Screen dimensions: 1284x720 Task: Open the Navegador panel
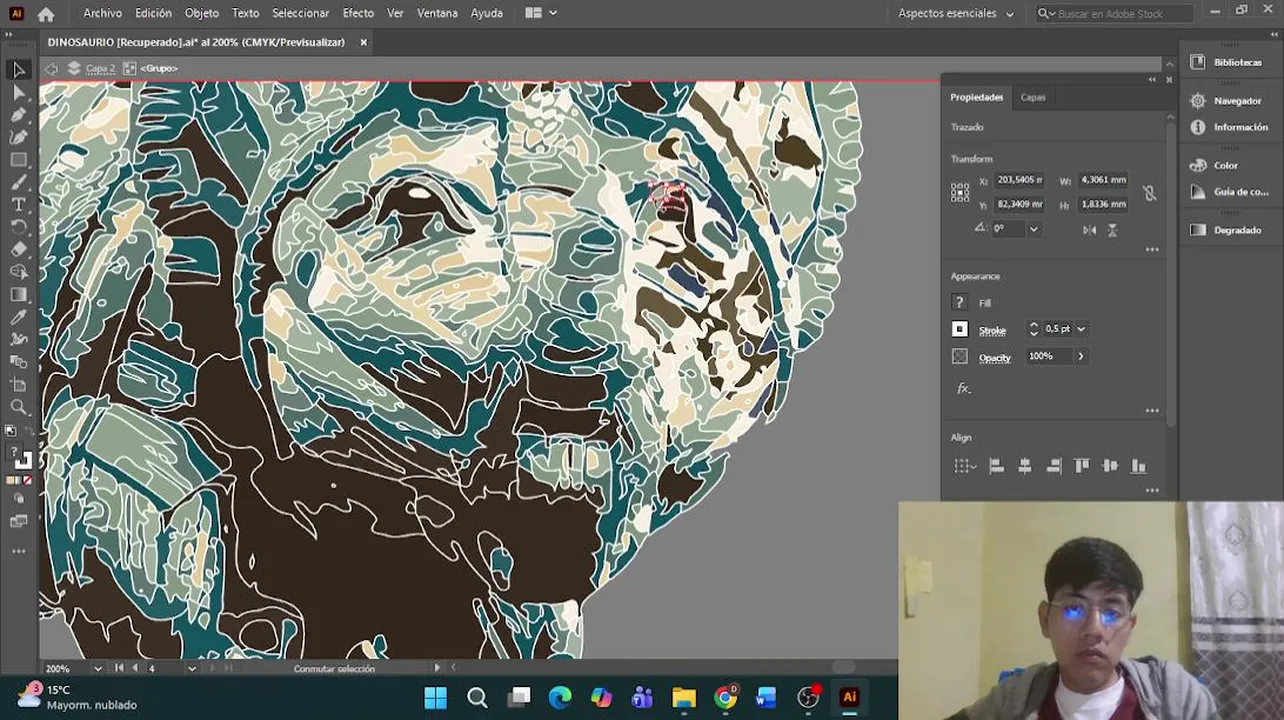(1229, 101)
